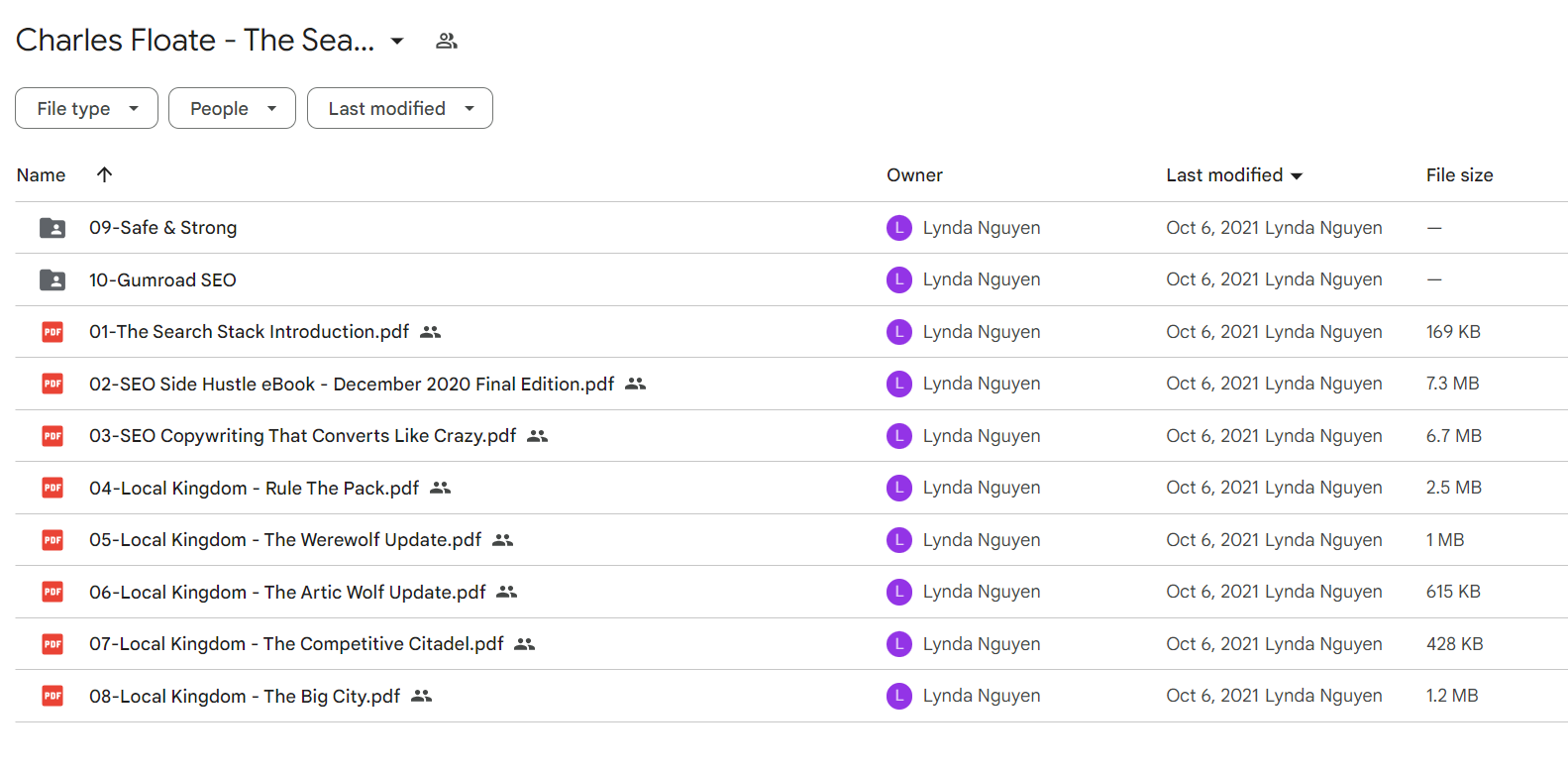
Task: Click the 428 KB file size value
Action: pyautogui.click(x=1455, y=644)
